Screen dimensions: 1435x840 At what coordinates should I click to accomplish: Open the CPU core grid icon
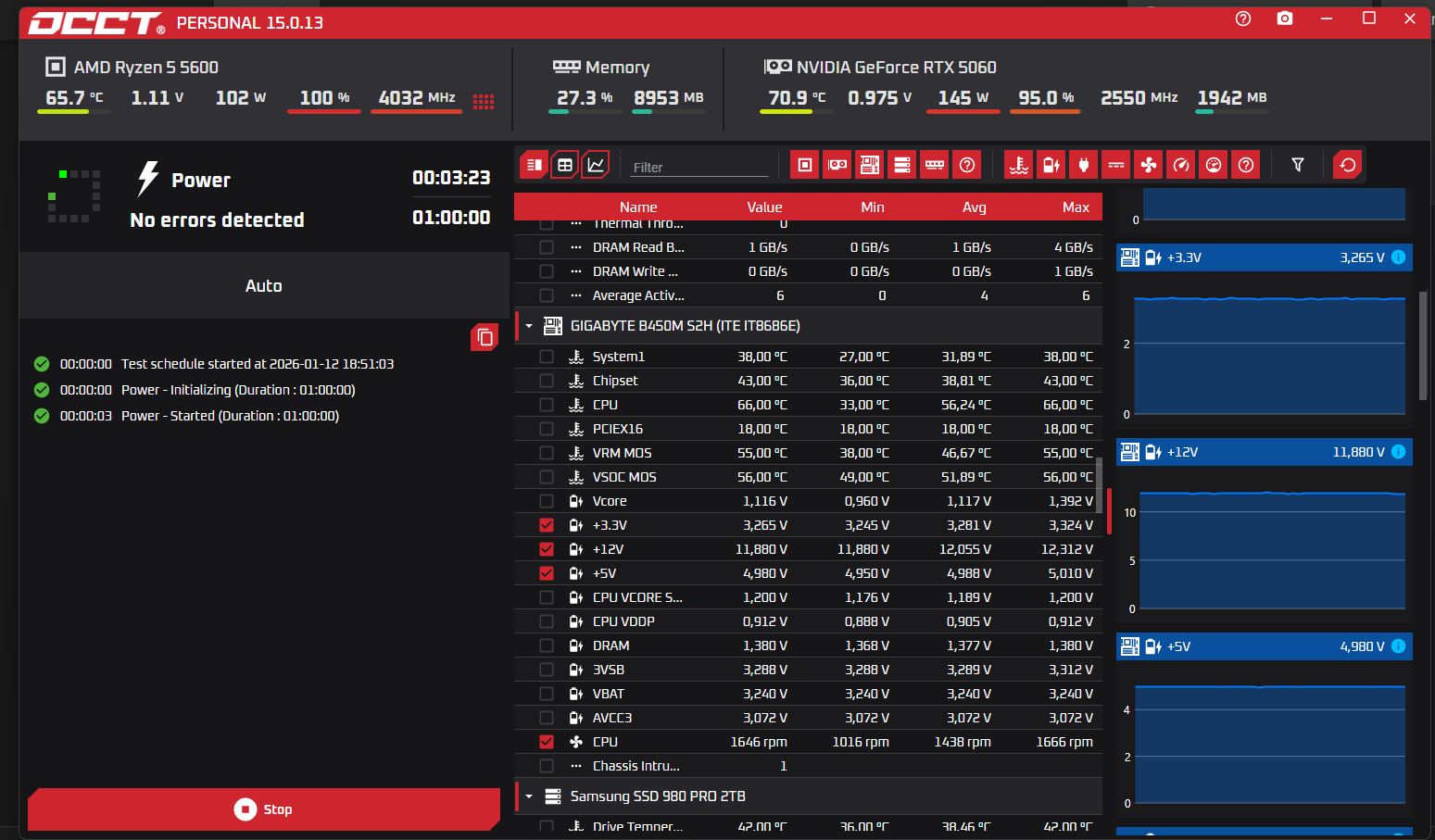tap(484, 101)
